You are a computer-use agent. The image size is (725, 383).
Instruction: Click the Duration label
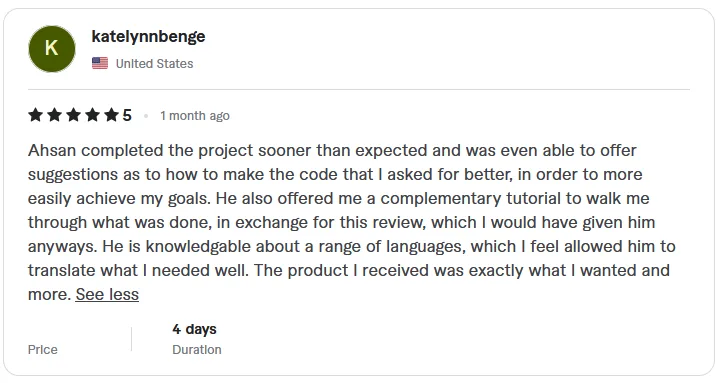click(x=197, y=349)
